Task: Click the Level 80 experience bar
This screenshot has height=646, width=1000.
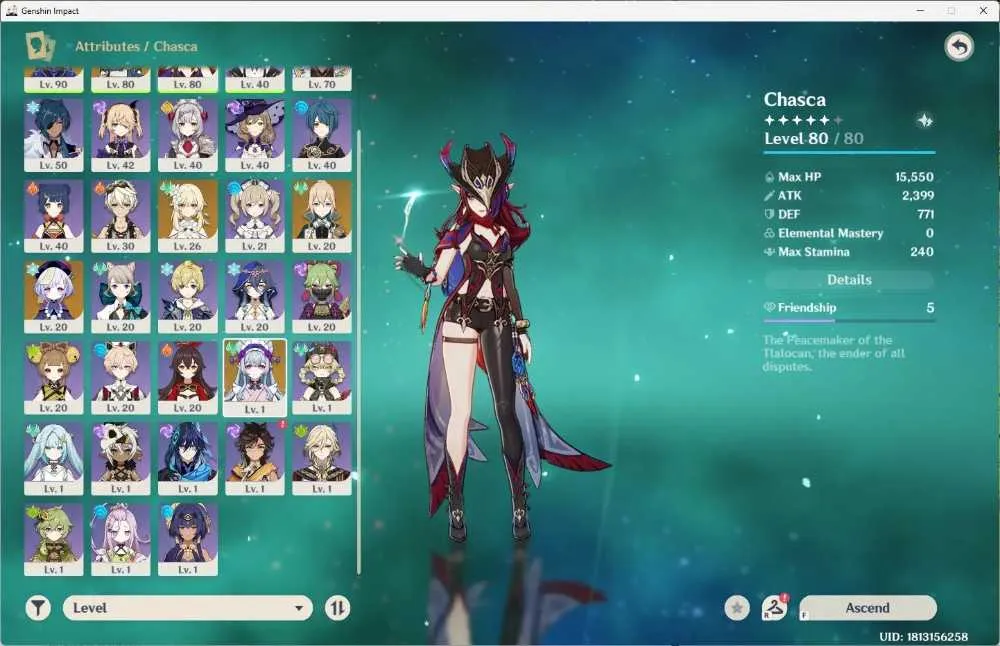Action: (x=849, y=152)
